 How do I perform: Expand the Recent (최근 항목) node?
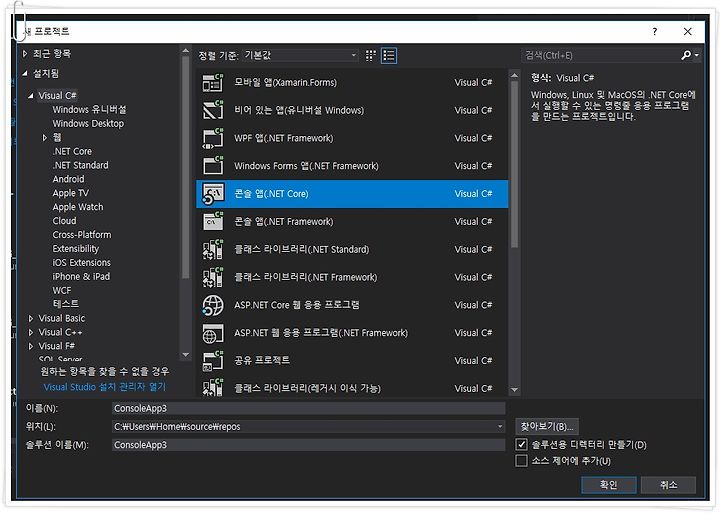coord(25,54)
